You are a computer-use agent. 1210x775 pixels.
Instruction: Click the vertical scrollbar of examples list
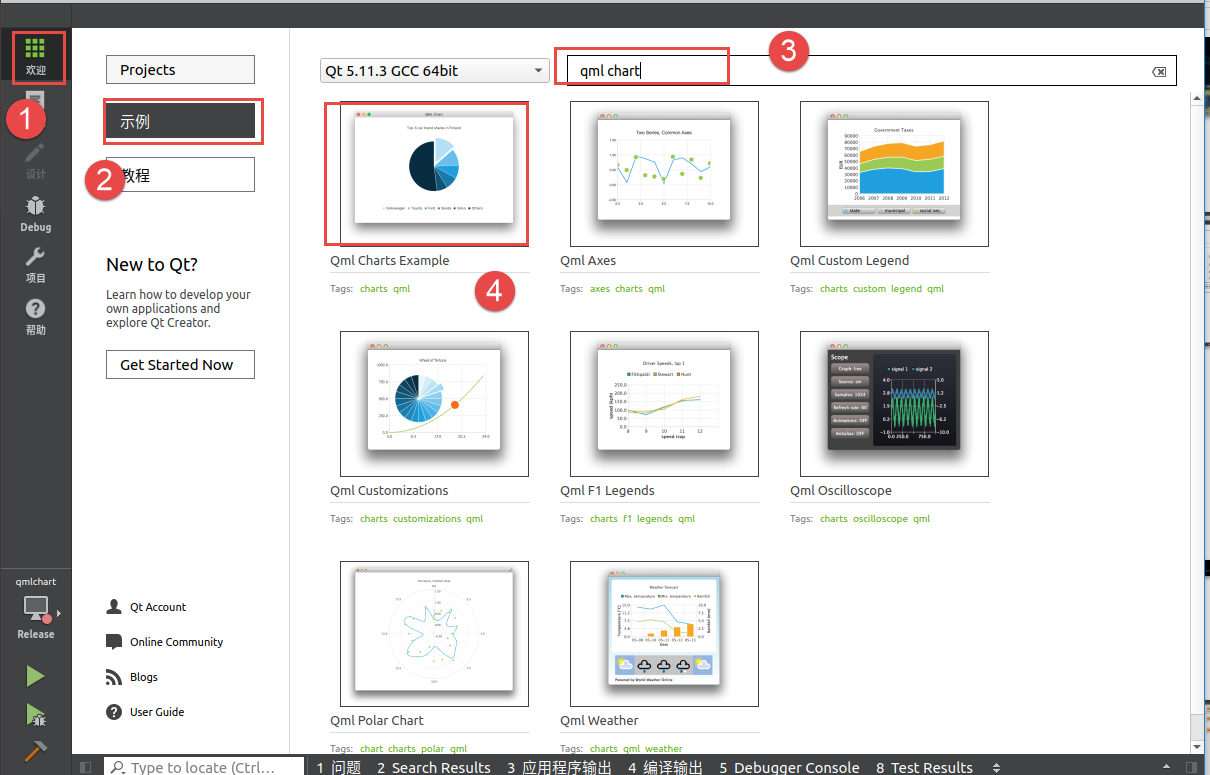pos(1196,420)
